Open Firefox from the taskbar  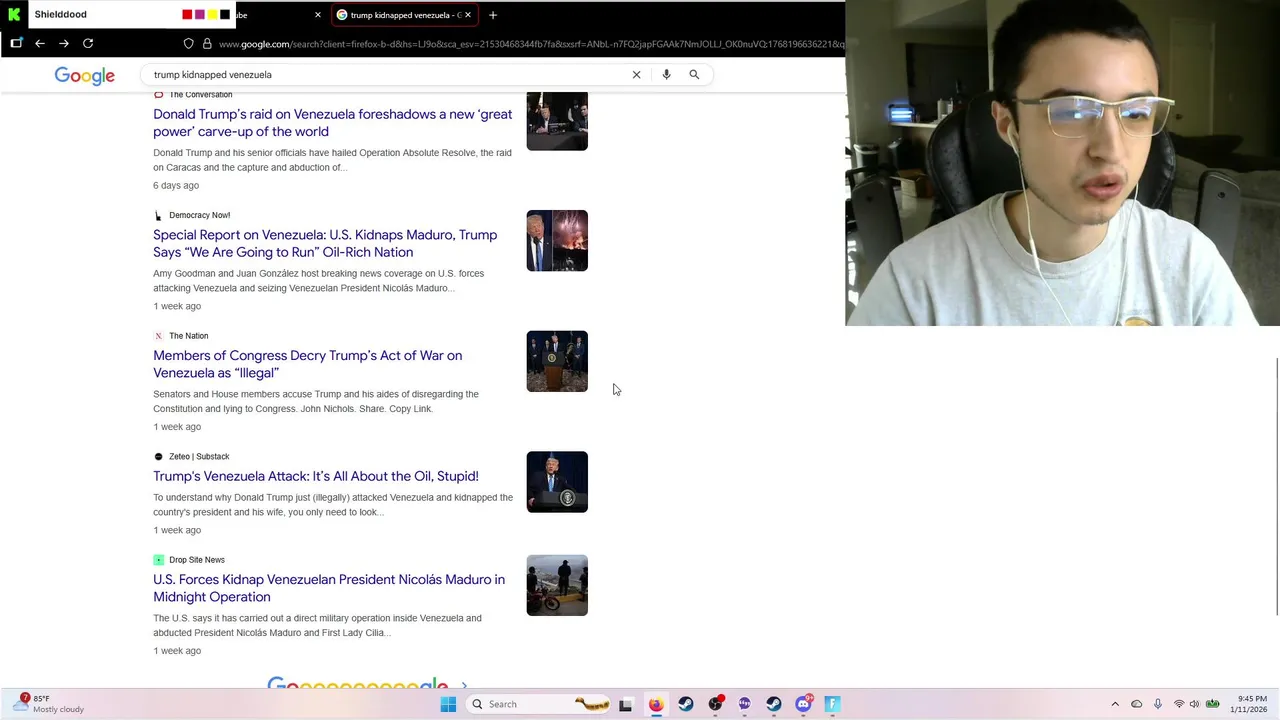coord(656,704)
